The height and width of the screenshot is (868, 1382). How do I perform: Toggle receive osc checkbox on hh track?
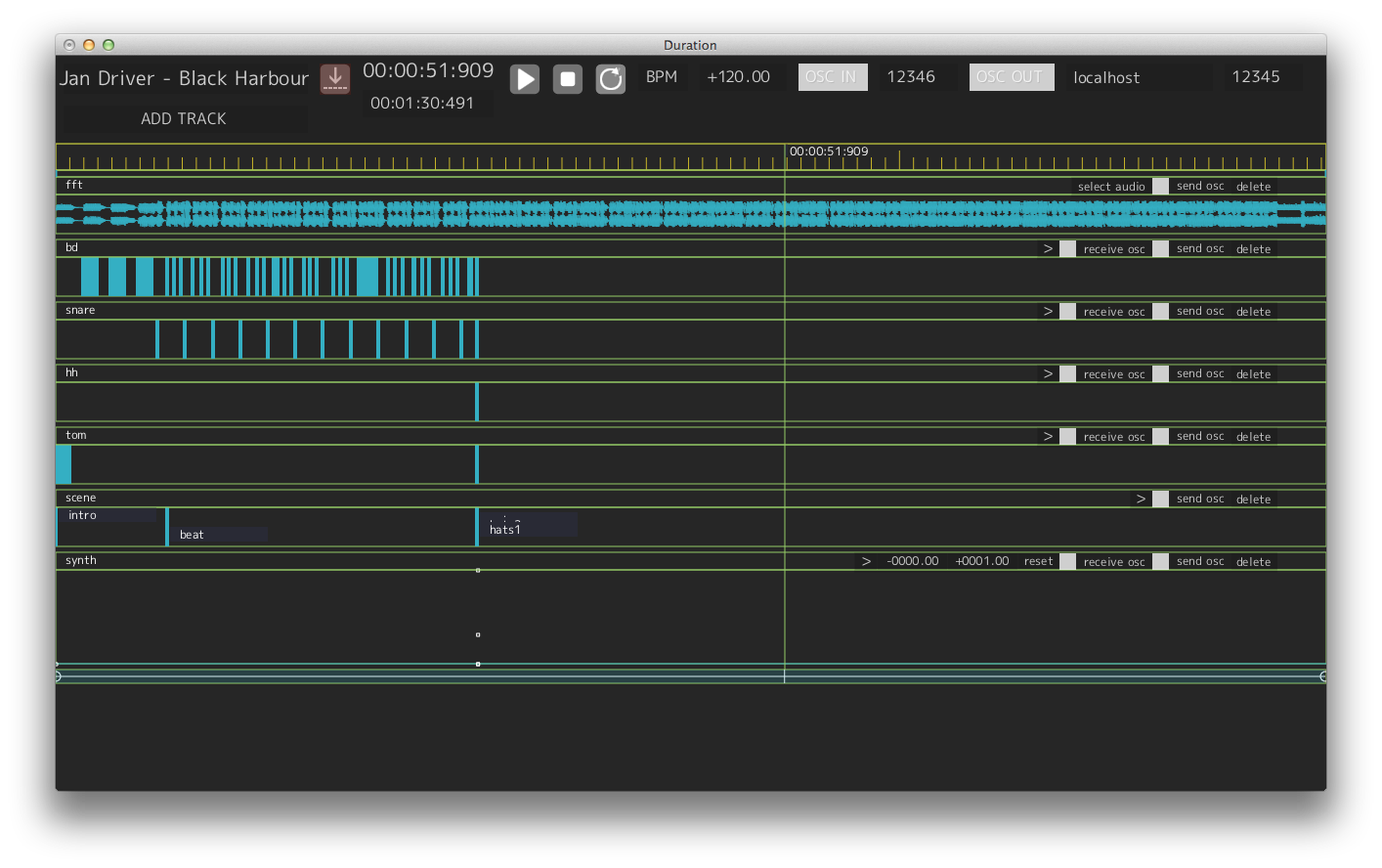[x=1068, y=374]
